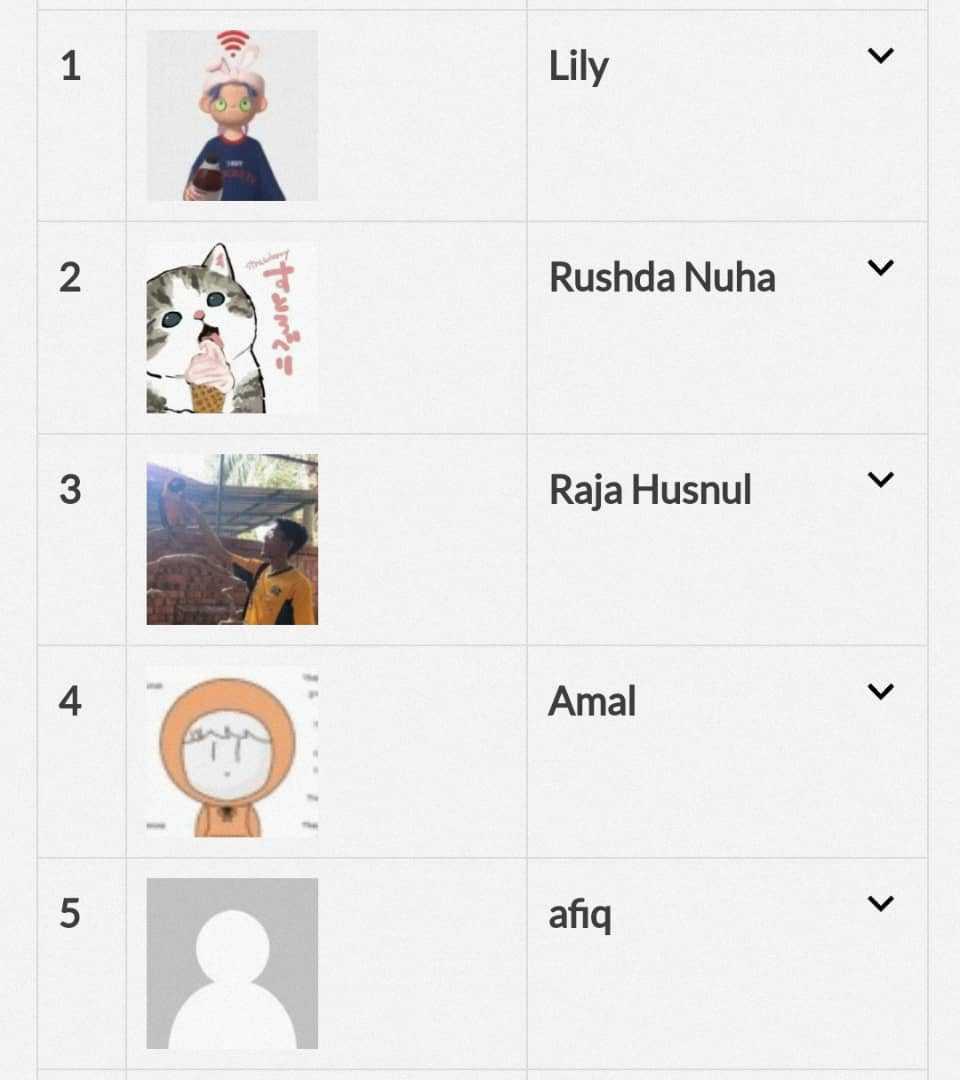This screenshot has width=960, height=1080.
Task: Open the chevron beside Raja Husnul
Action: 880,480
